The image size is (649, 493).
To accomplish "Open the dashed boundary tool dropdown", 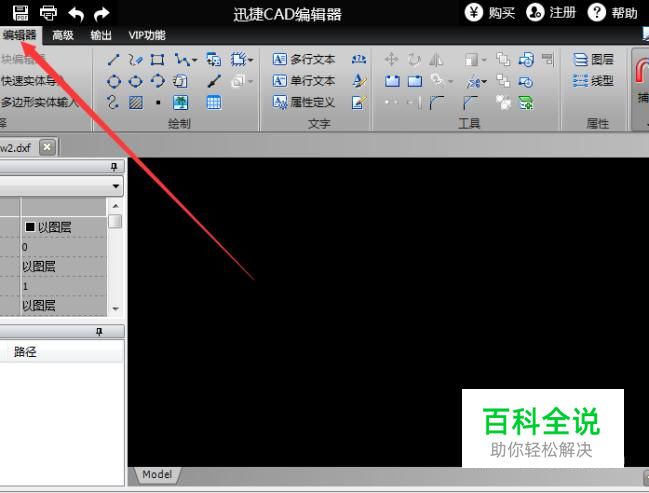I will coord(250,60).
